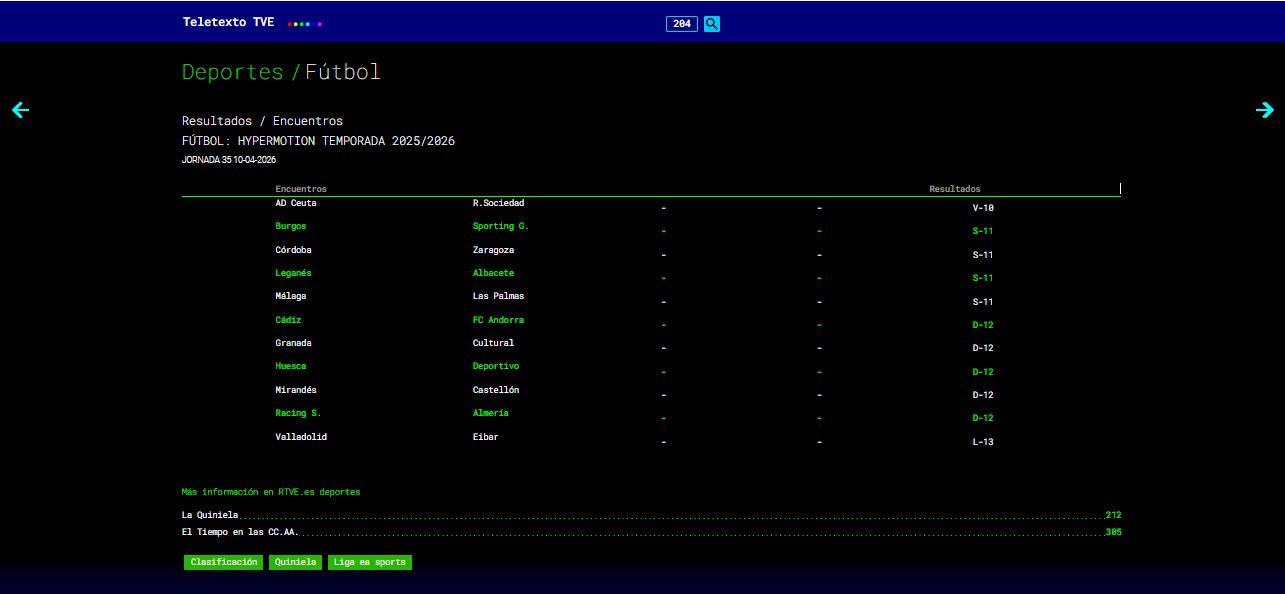
Task: Click the page number input field
Action: [682, 24]
